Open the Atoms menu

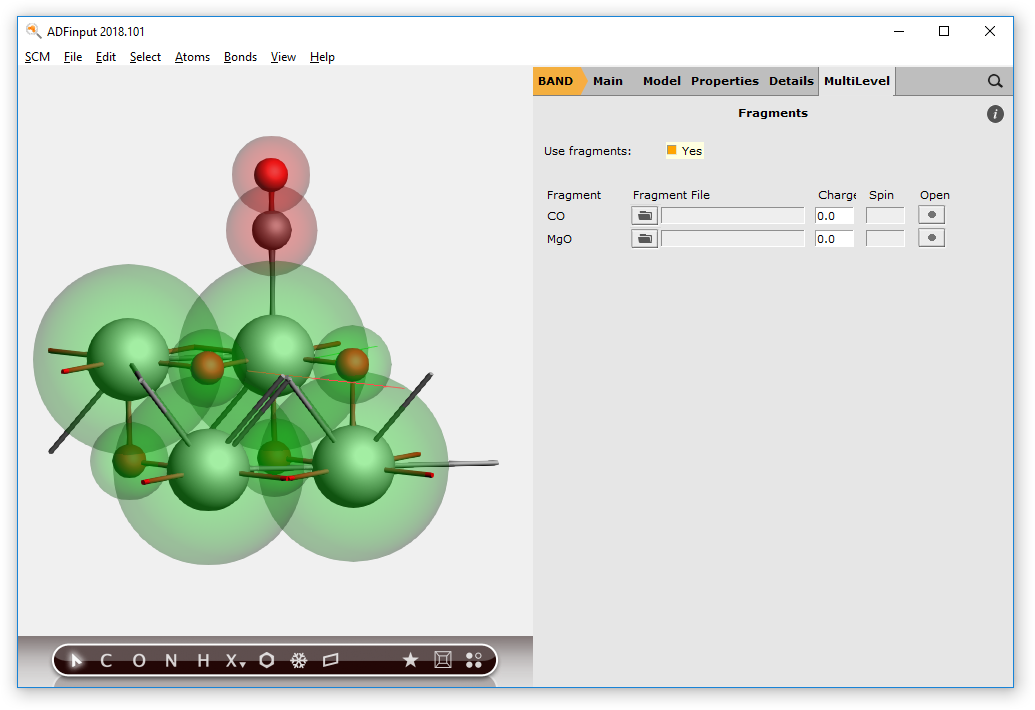click(x=192, y=57)
